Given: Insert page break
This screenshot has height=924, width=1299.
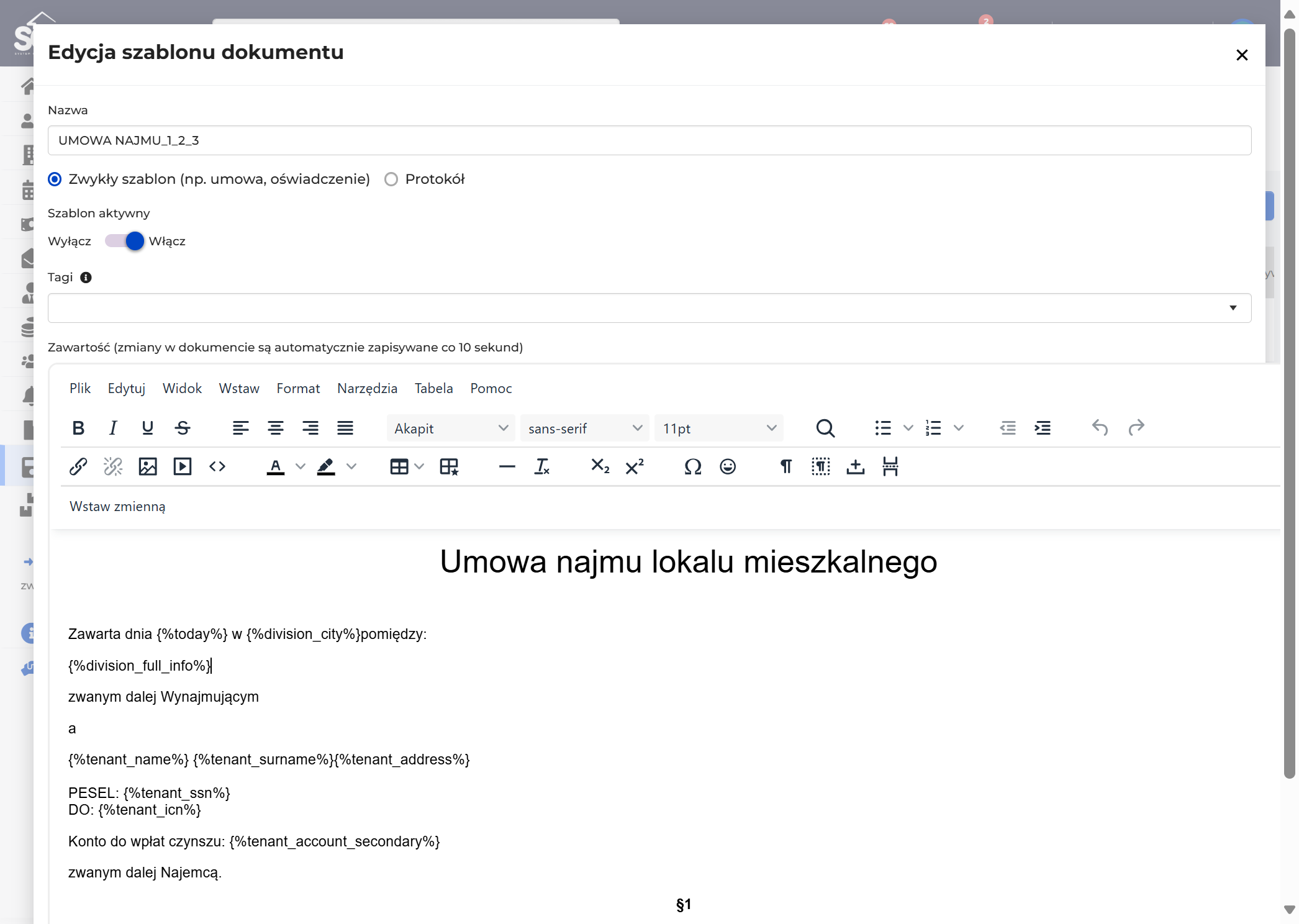Looking at the screenshot, I should tap(890, 466).
